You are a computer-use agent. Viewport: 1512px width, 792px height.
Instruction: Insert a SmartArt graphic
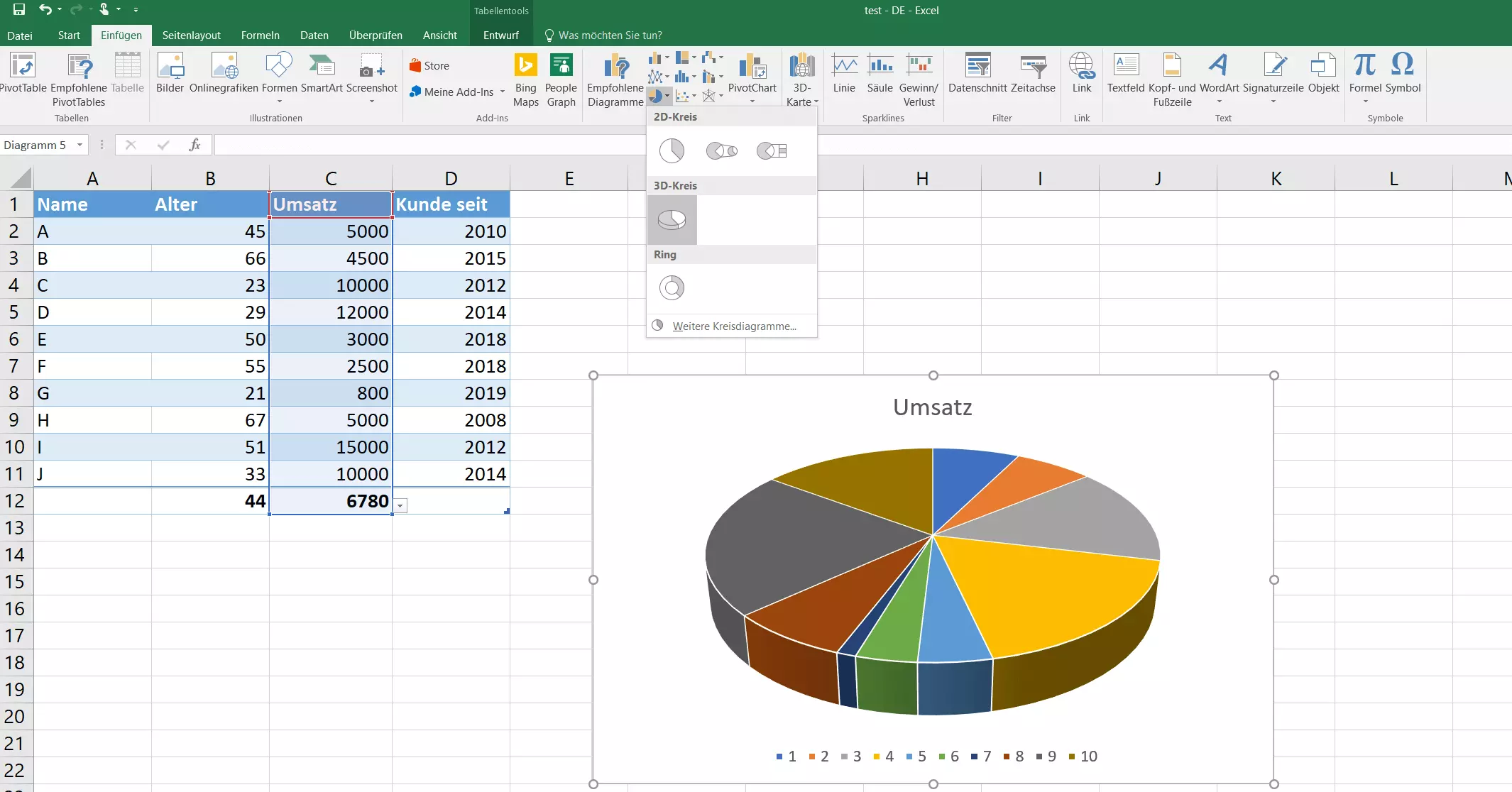(x=322, y=73)
